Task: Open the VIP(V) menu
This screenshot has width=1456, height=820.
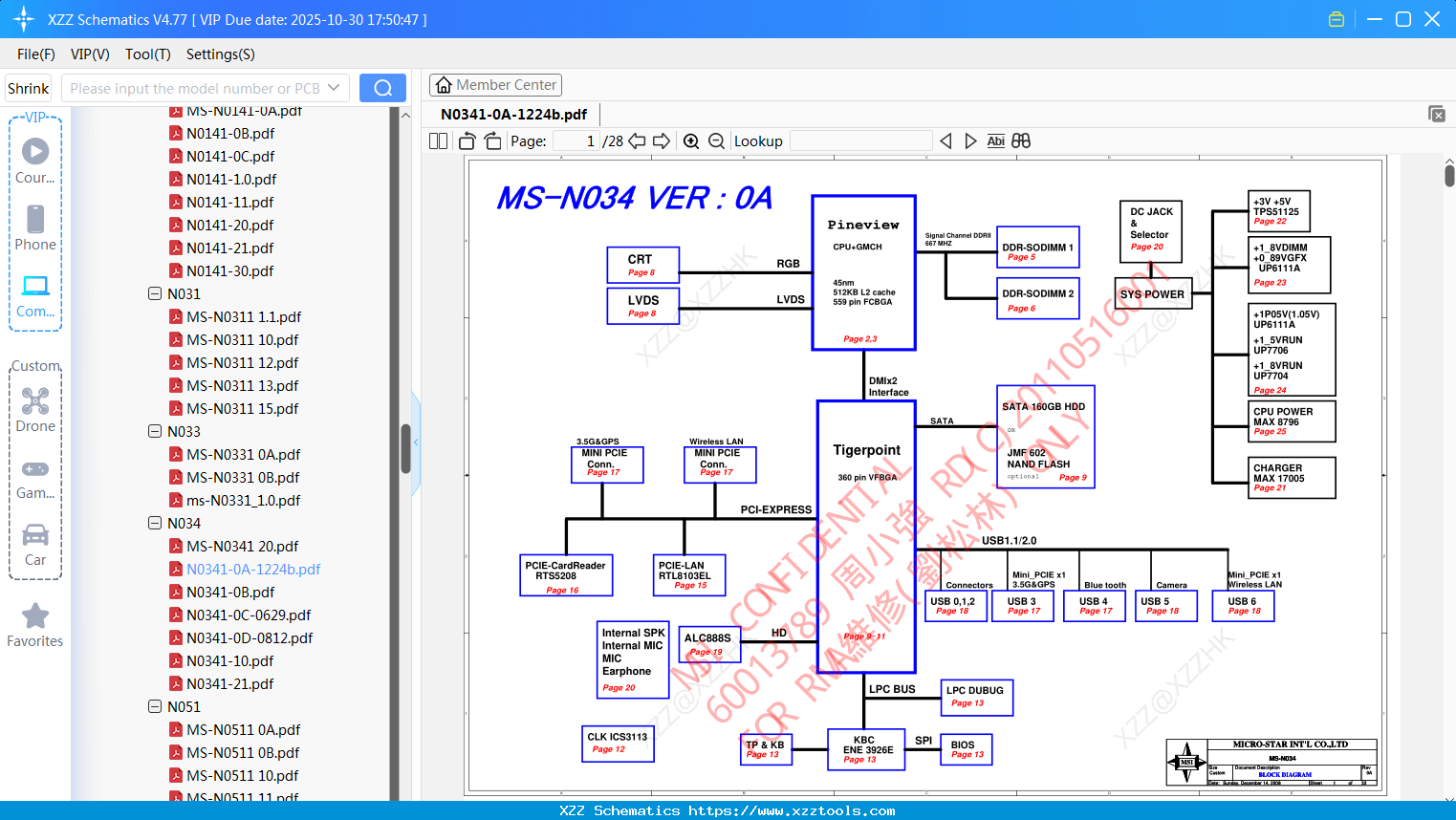Action: pyautogui.click(x=90, y=54)
